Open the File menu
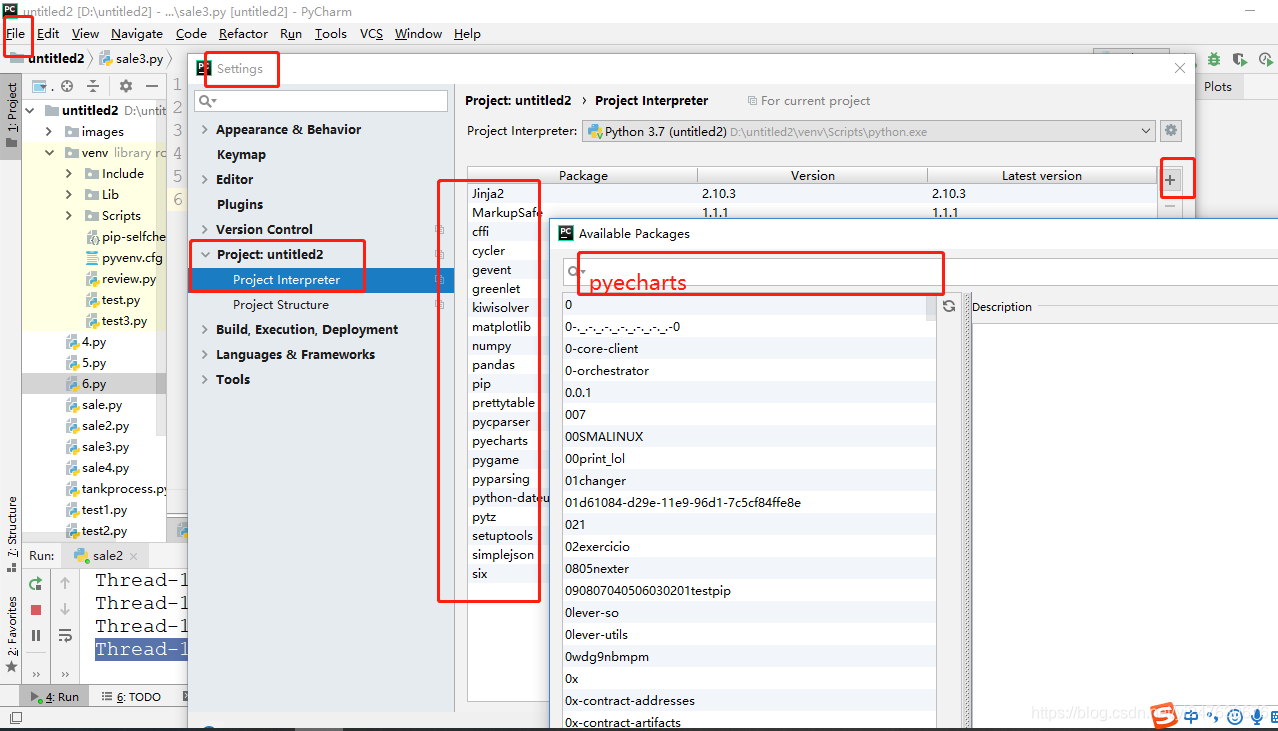This screenshot has height=731, width=1278. pos(15,33)
